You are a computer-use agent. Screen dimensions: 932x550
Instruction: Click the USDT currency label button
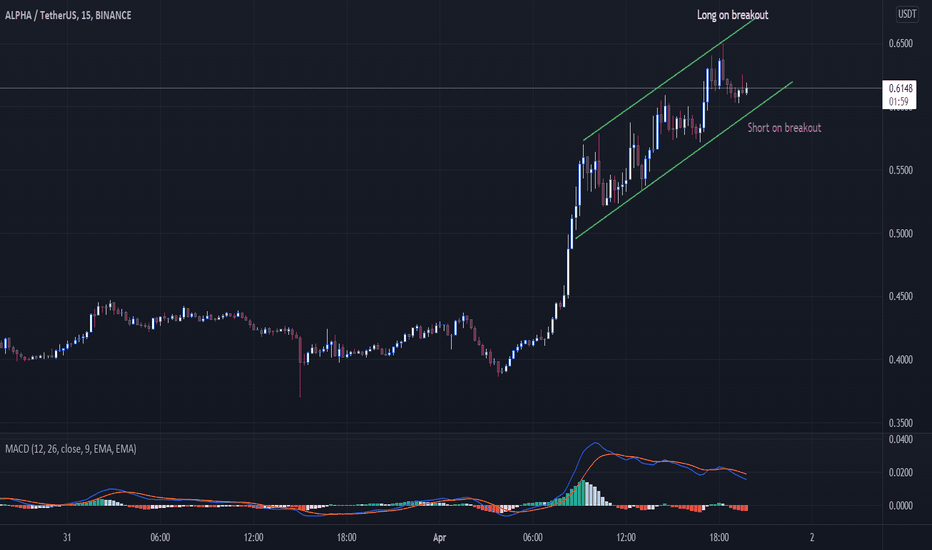(x=906, y=14)
